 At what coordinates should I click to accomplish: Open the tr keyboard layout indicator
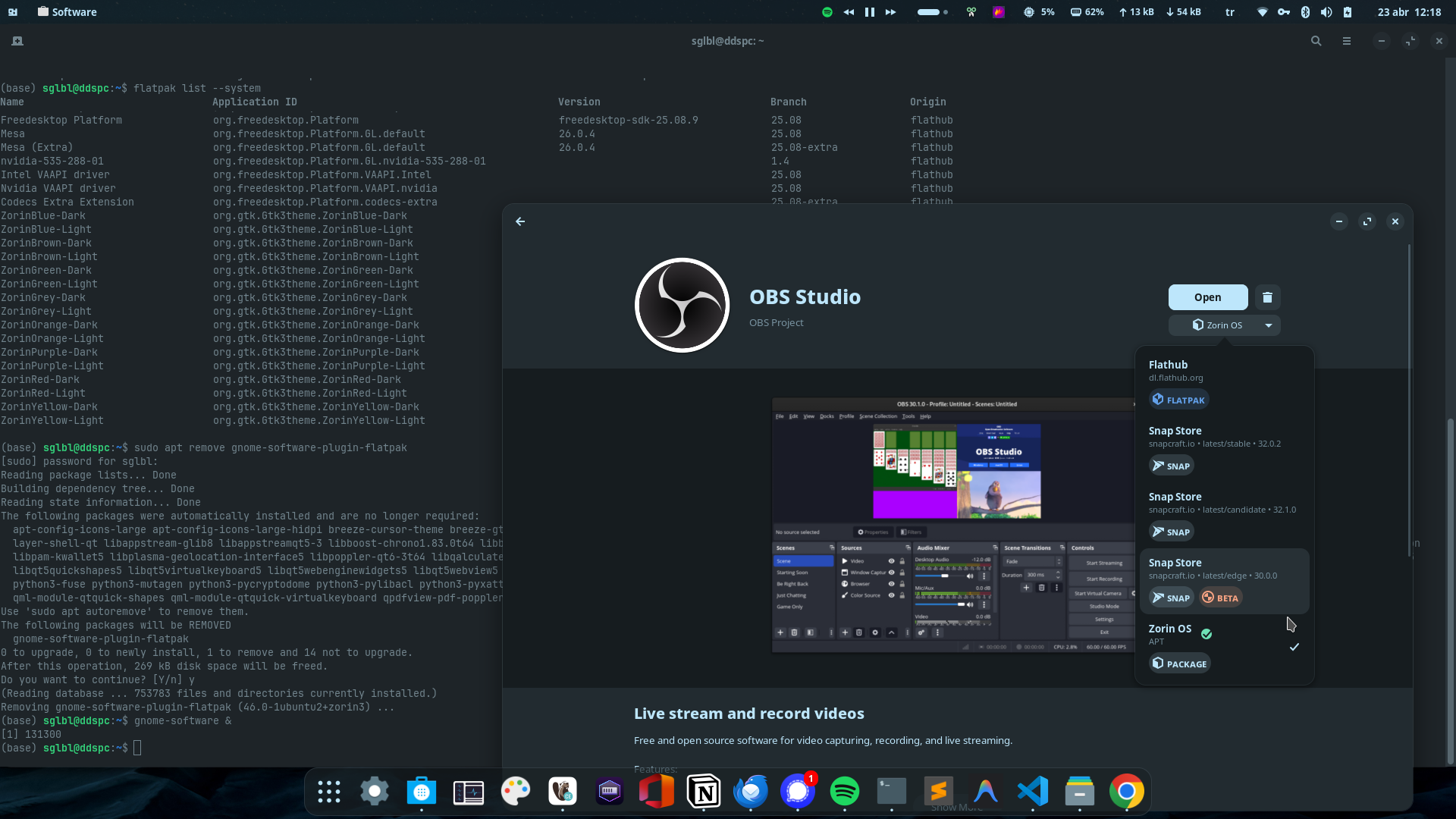(x=1230, y=12)
